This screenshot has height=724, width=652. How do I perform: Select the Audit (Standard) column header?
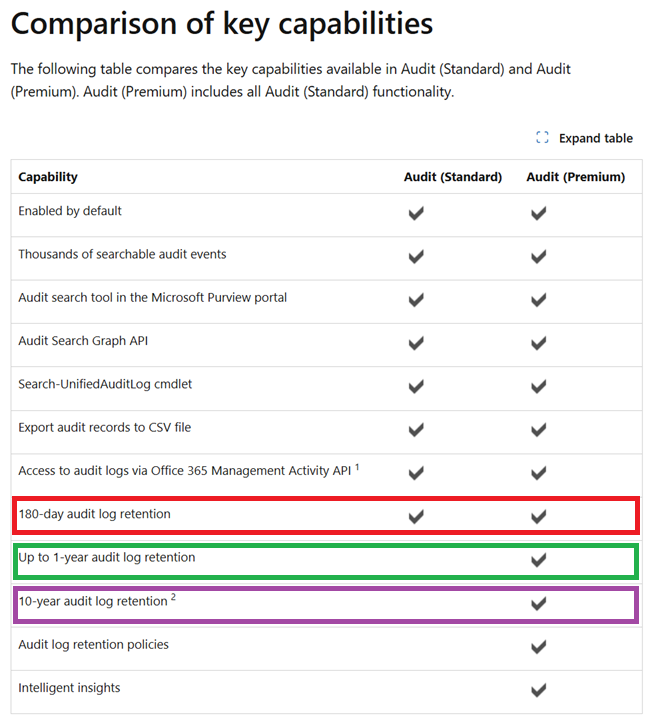pos(452,177)
